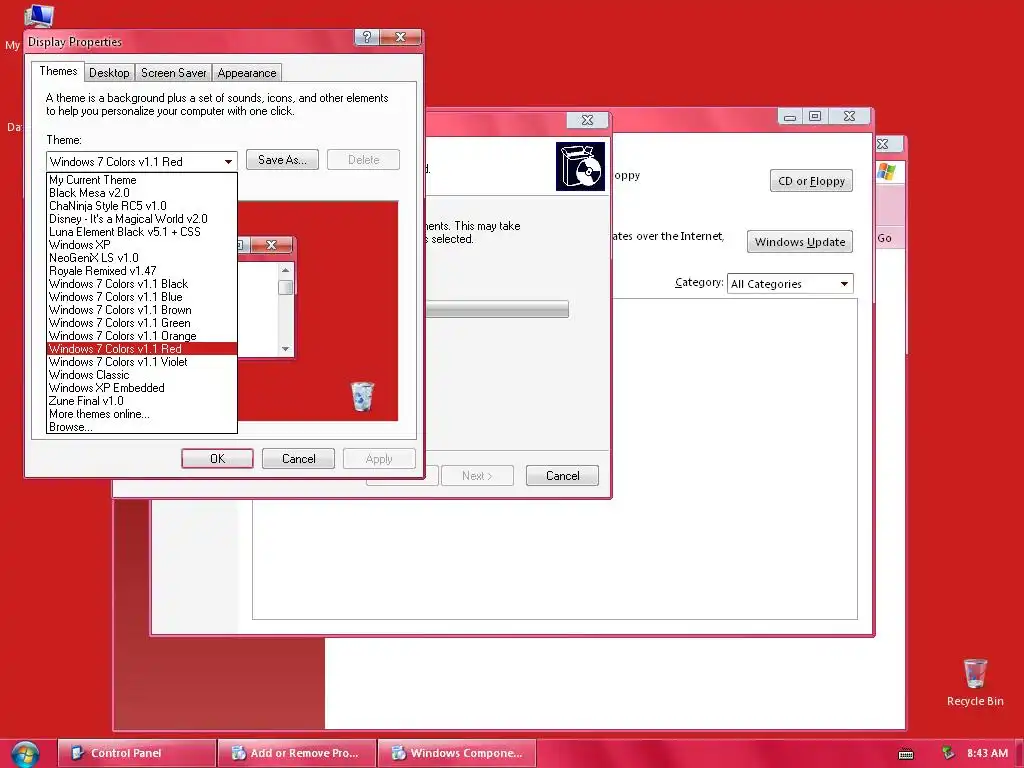Select Luna Element Black v5.1 theme
The width and height of the screenshot is (1024, 768).
[x=142, y=232]
